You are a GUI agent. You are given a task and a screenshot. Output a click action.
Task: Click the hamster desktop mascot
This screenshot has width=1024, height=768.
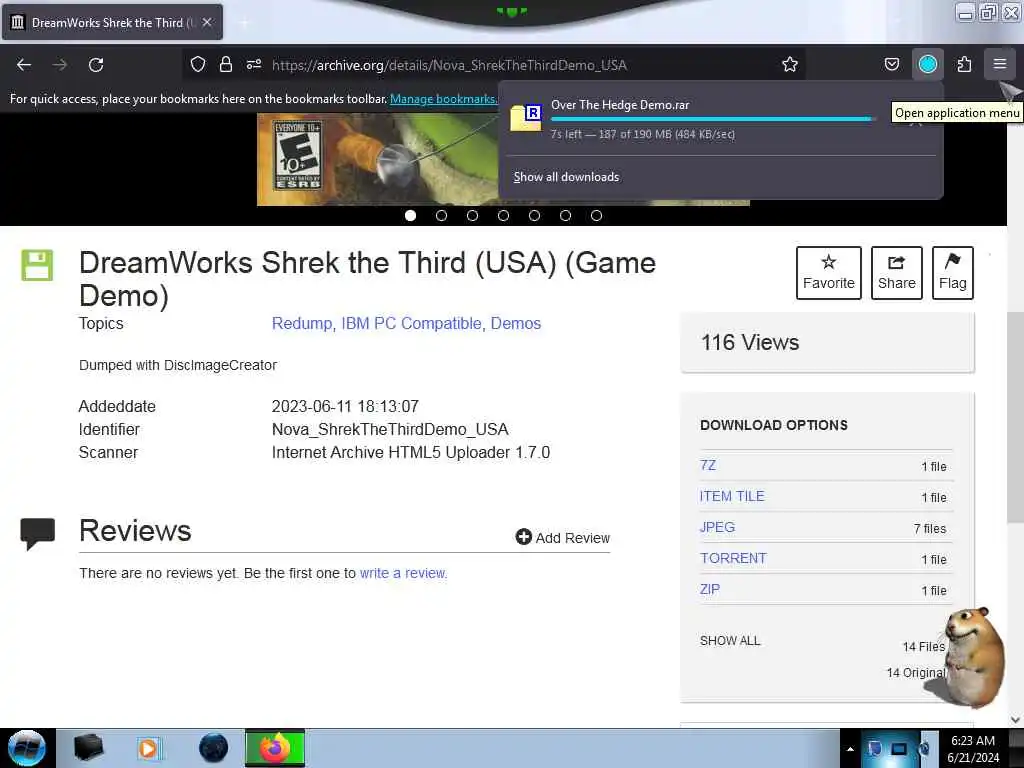[973, 656]
